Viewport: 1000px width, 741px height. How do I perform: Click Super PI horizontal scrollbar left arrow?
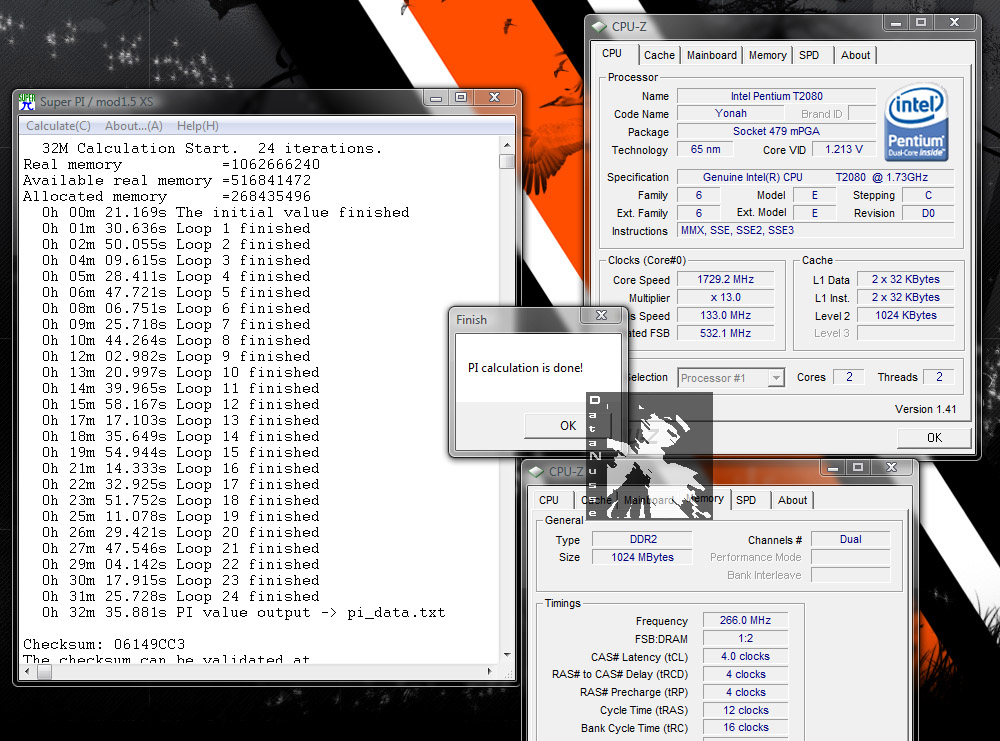point(27,671)
